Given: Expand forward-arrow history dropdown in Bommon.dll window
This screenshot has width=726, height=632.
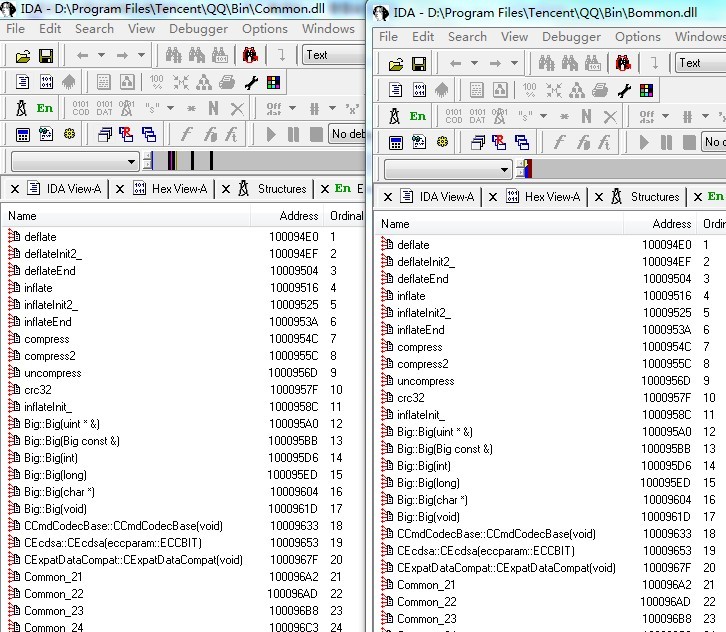Looking at the screenshot, I should coord(514,63).
